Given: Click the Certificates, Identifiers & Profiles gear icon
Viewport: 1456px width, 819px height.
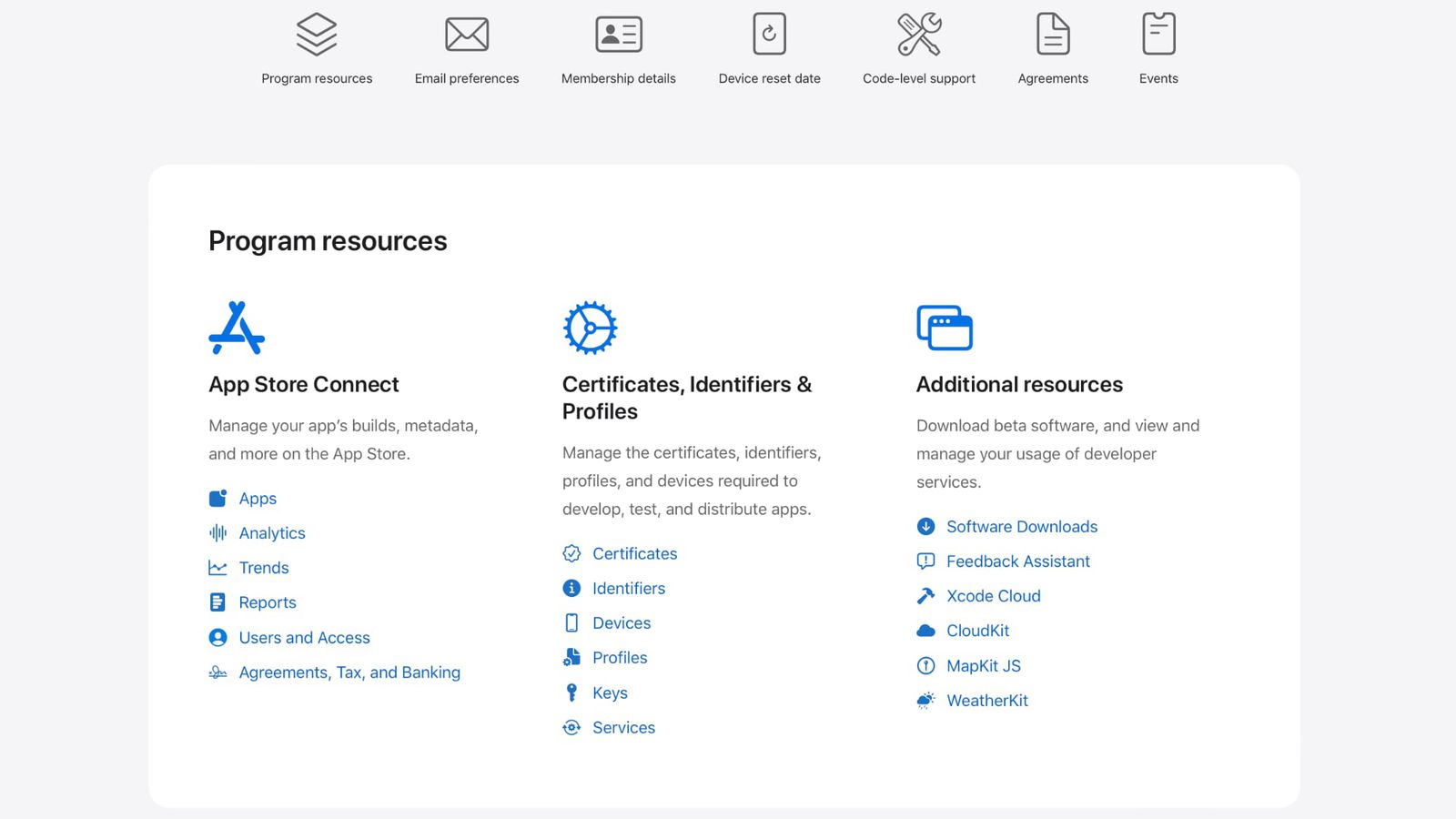Looking at the screenshot, I should [x=591, y=328].
